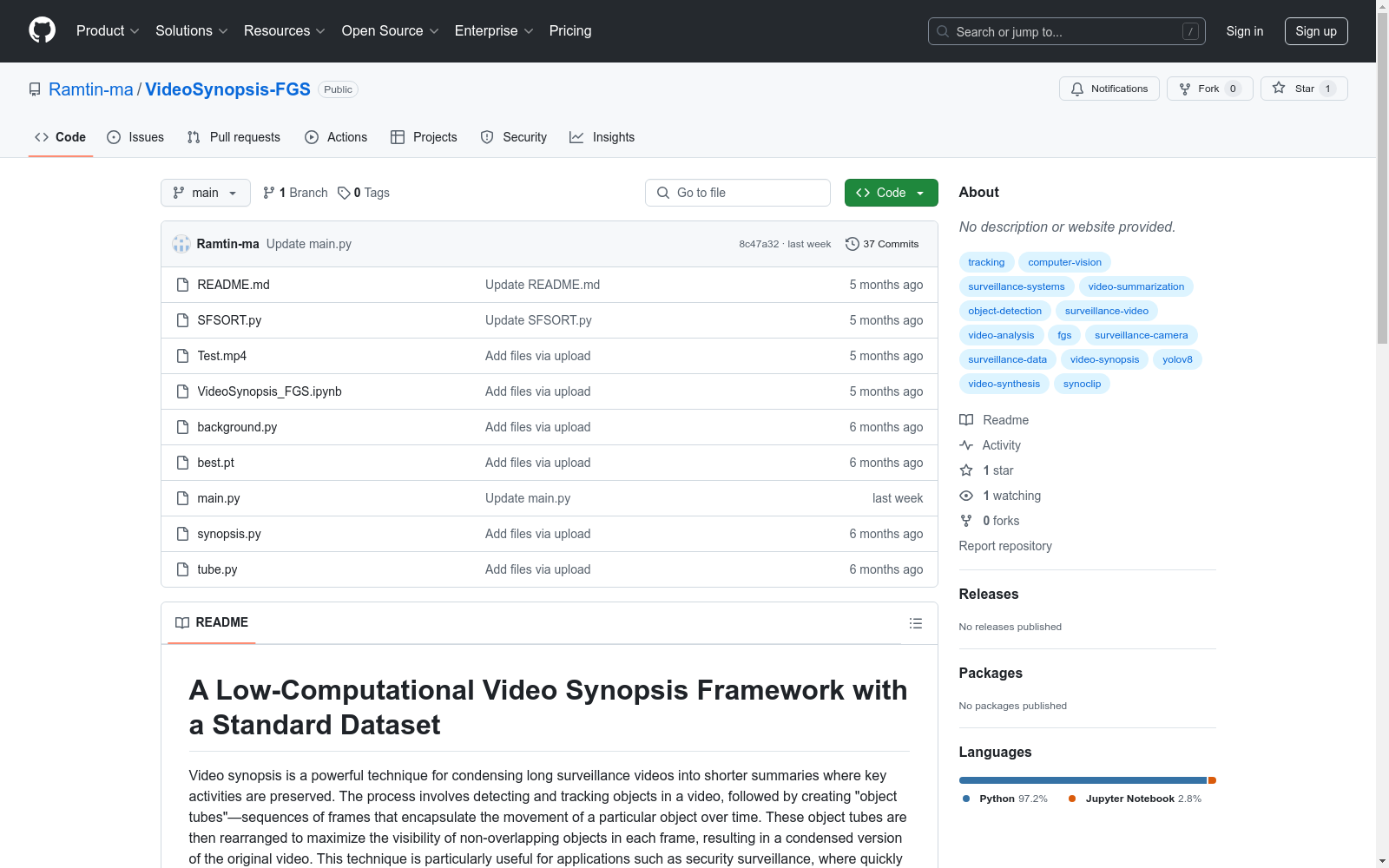Switch to the Actions tab
The width and height of the screenshot is (1389, 868).
tap(336, 137)
